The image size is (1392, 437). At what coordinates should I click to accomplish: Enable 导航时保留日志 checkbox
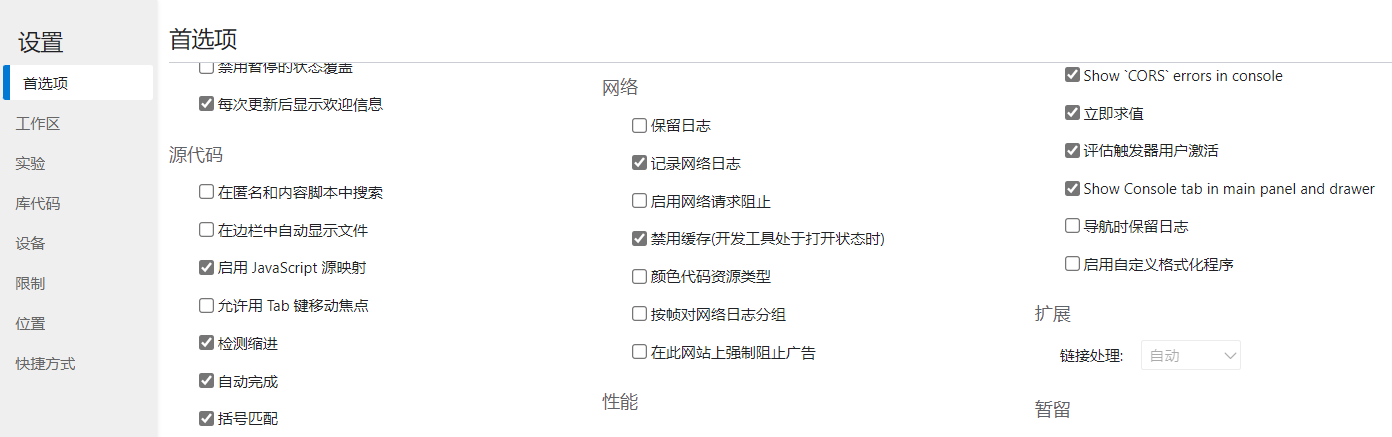point(1073,226)
